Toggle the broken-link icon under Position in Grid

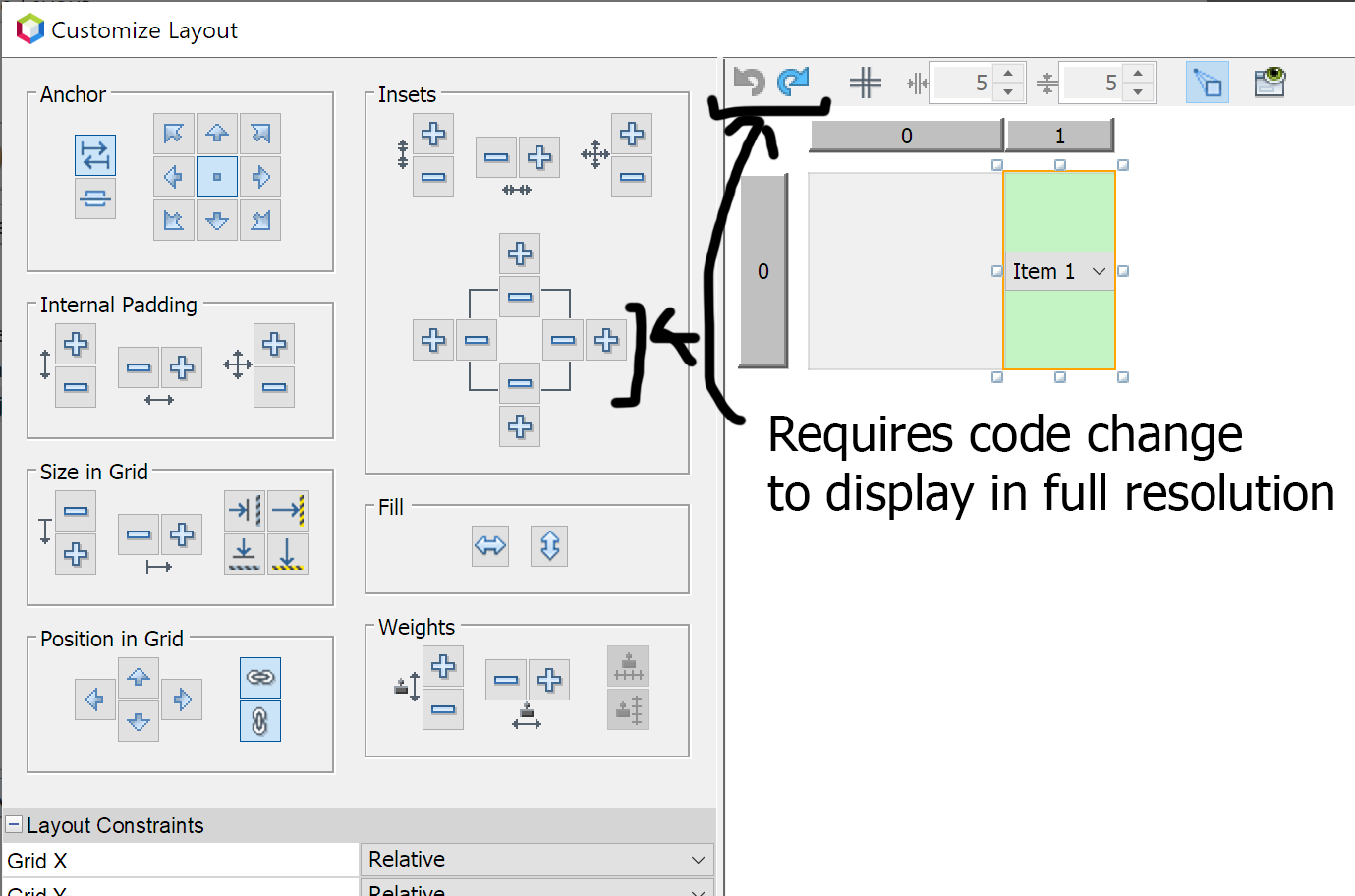tap(259, 720)
